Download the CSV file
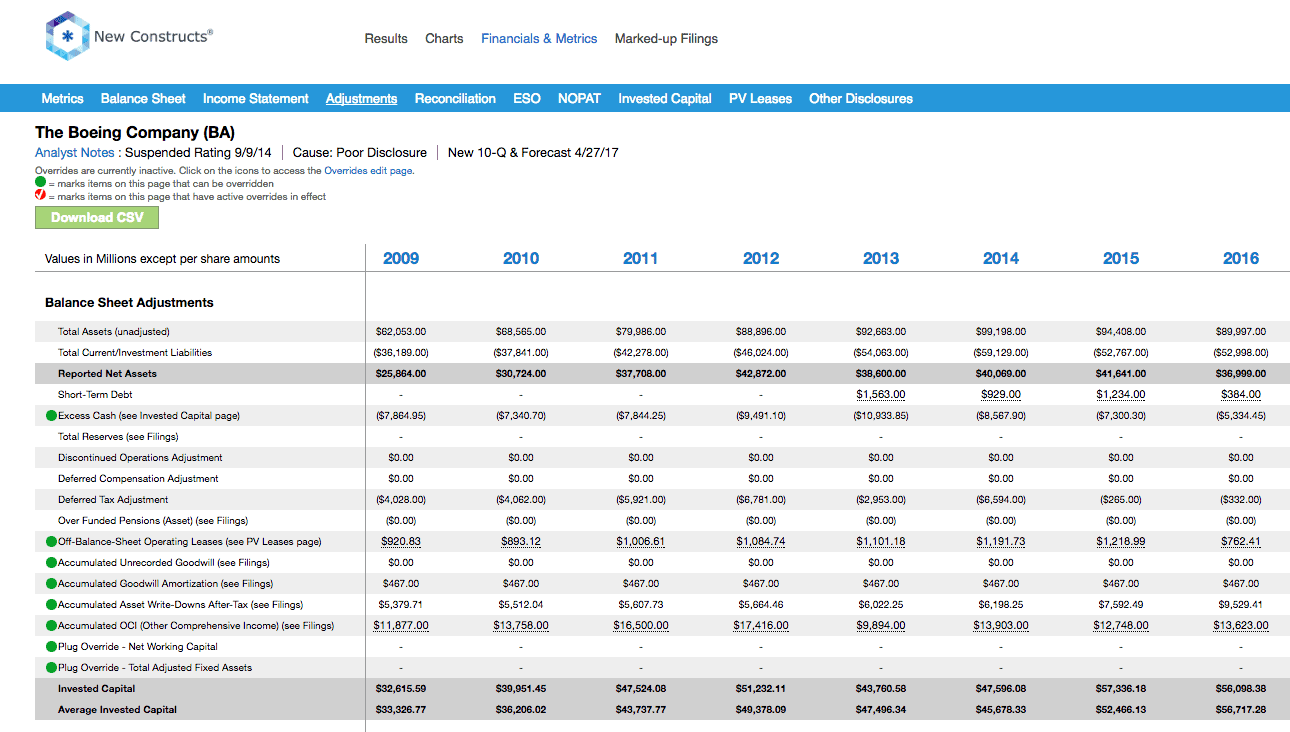This screenshot has height=732, width=1290. point(97,217)
